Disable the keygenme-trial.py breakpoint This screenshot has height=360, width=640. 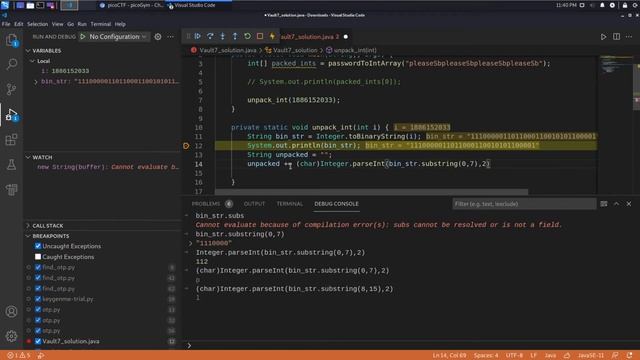(38, 299)
